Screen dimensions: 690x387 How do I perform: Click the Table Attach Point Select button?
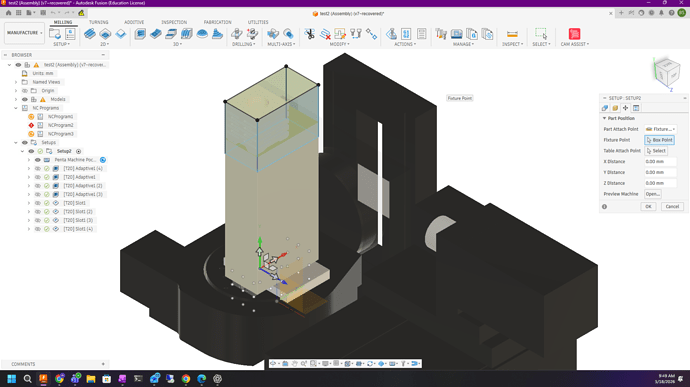(656, 151)
